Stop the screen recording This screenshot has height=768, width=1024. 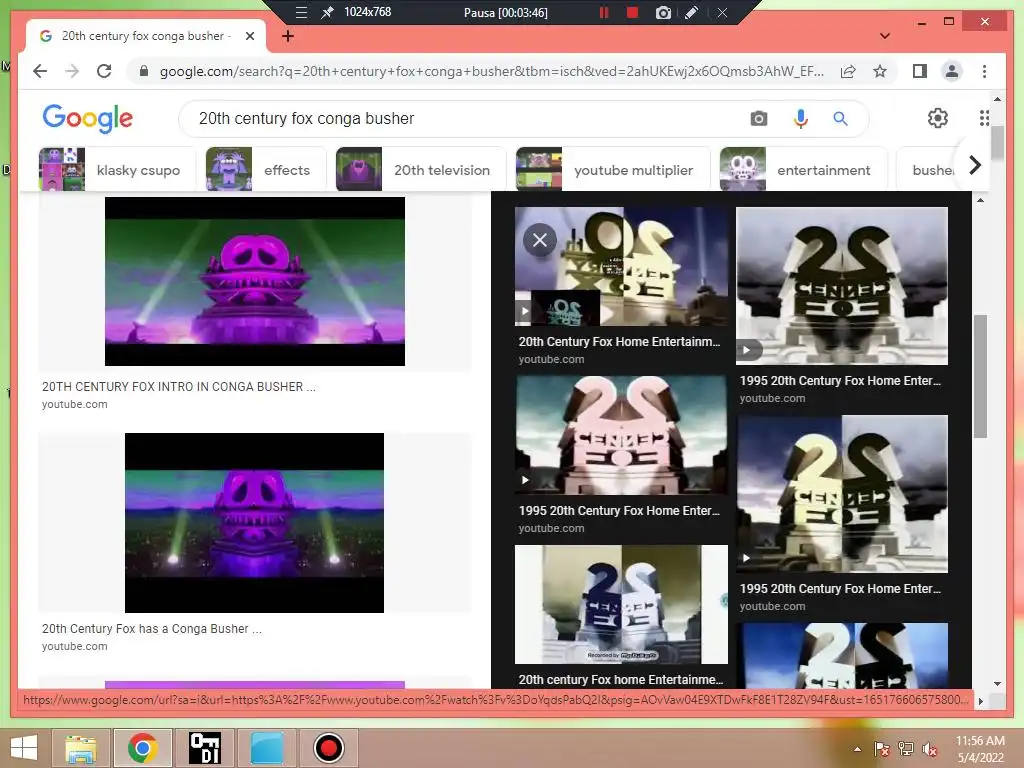coord(632,12)
